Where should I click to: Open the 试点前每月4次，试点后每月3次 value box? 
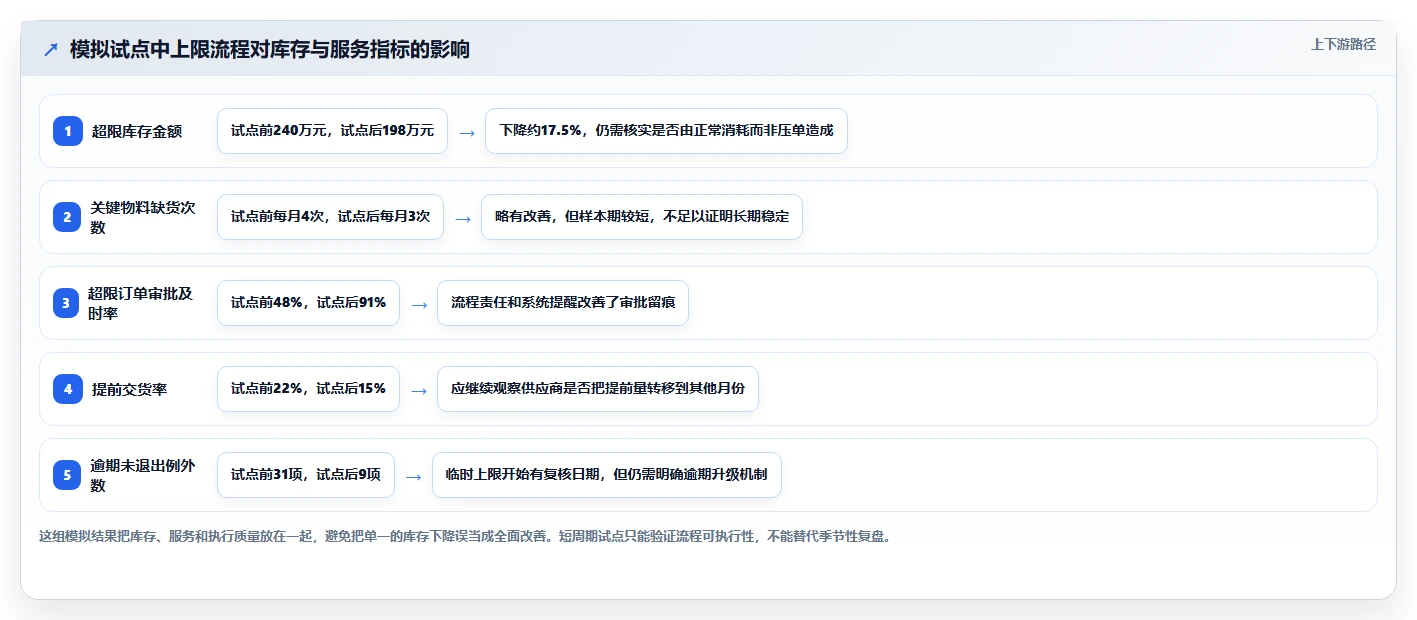(330, 217)
